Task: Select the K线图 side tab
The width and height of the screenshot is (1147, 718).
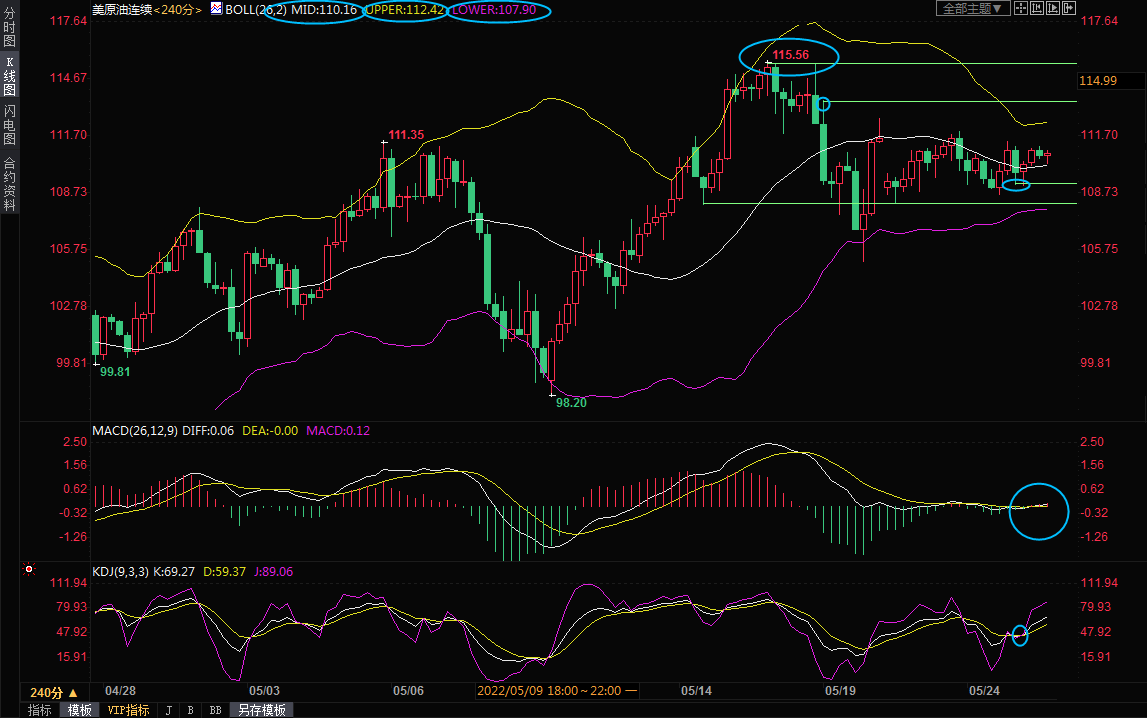Action: pos(9,76)
